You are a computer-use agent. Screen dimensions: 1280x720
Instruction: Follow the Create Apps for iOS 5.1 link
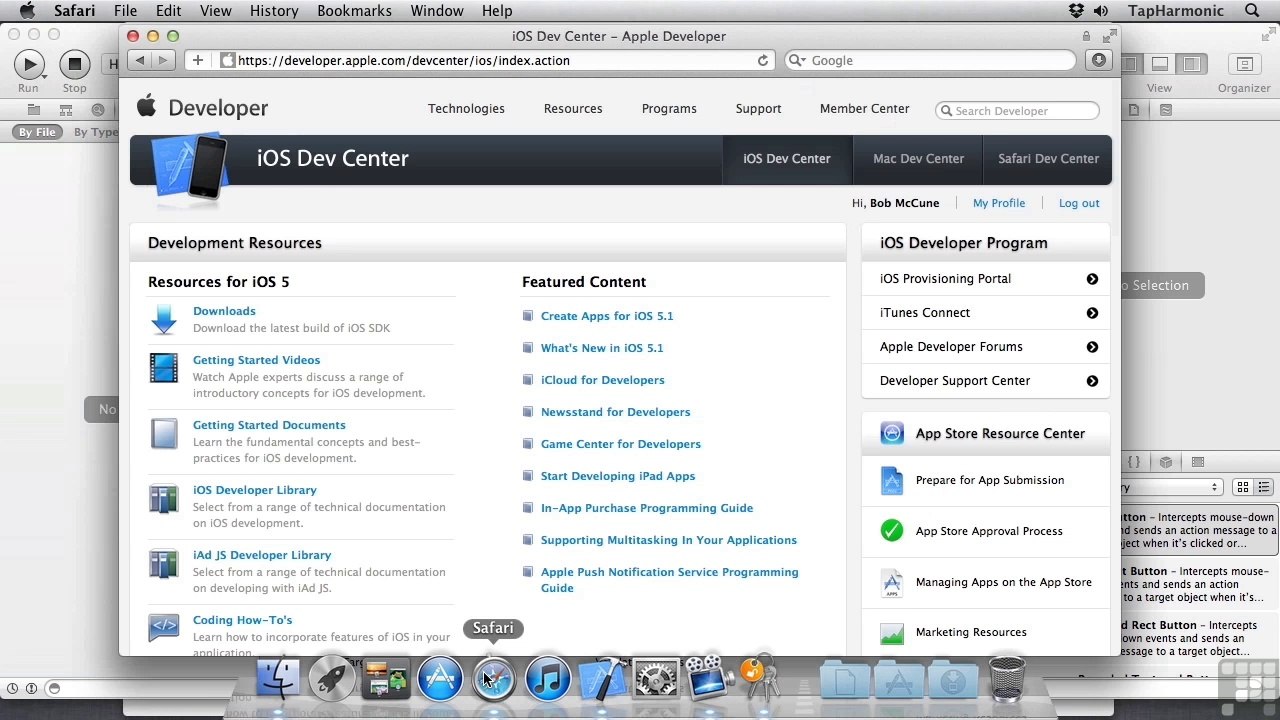tap(607, 316)
